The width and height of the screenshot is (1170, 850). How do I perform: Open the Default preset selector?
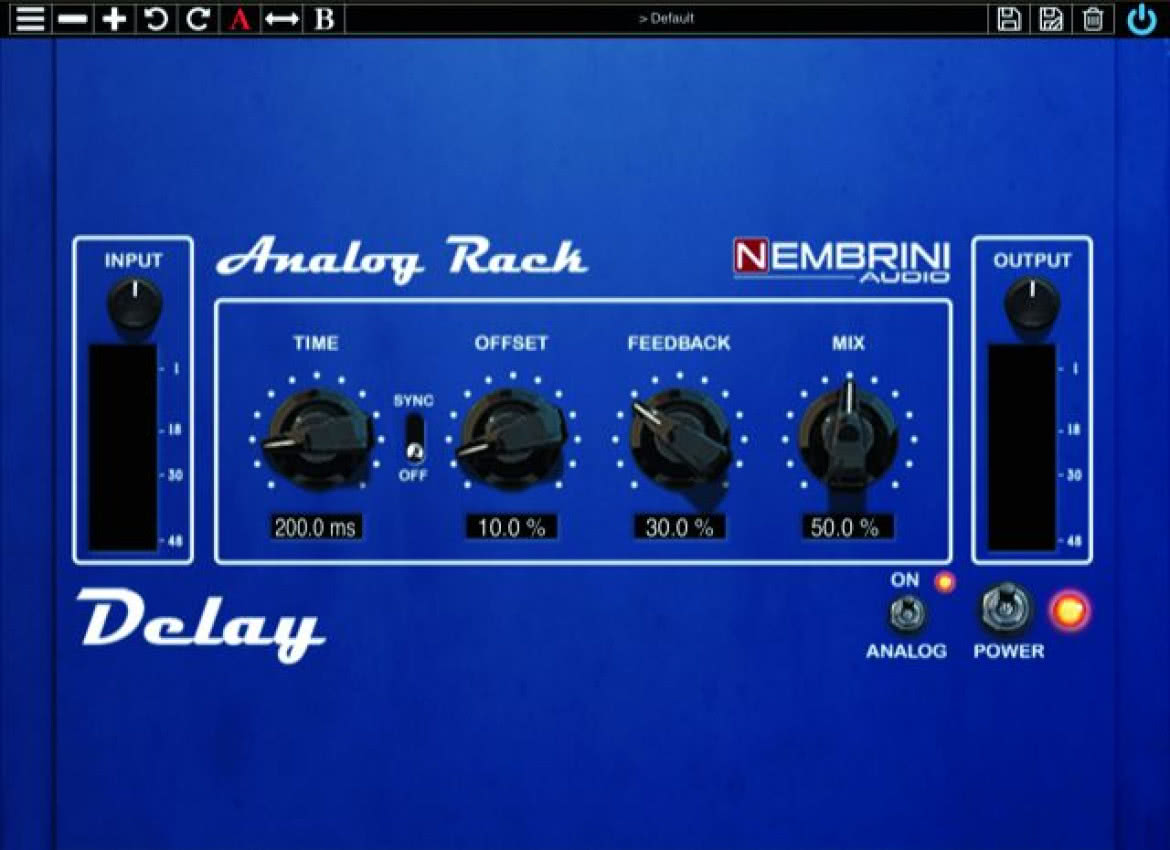tap(666, 19)
